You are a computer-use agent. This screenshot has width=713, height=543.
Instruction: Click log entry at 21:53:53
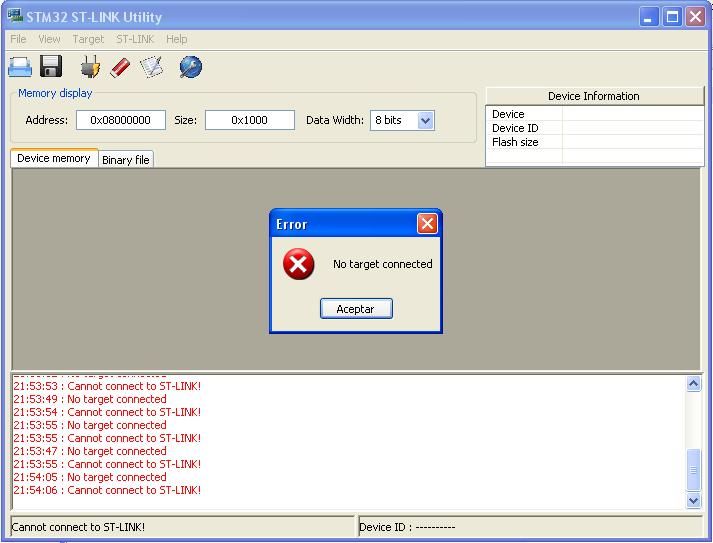click(x=107, y=386)
